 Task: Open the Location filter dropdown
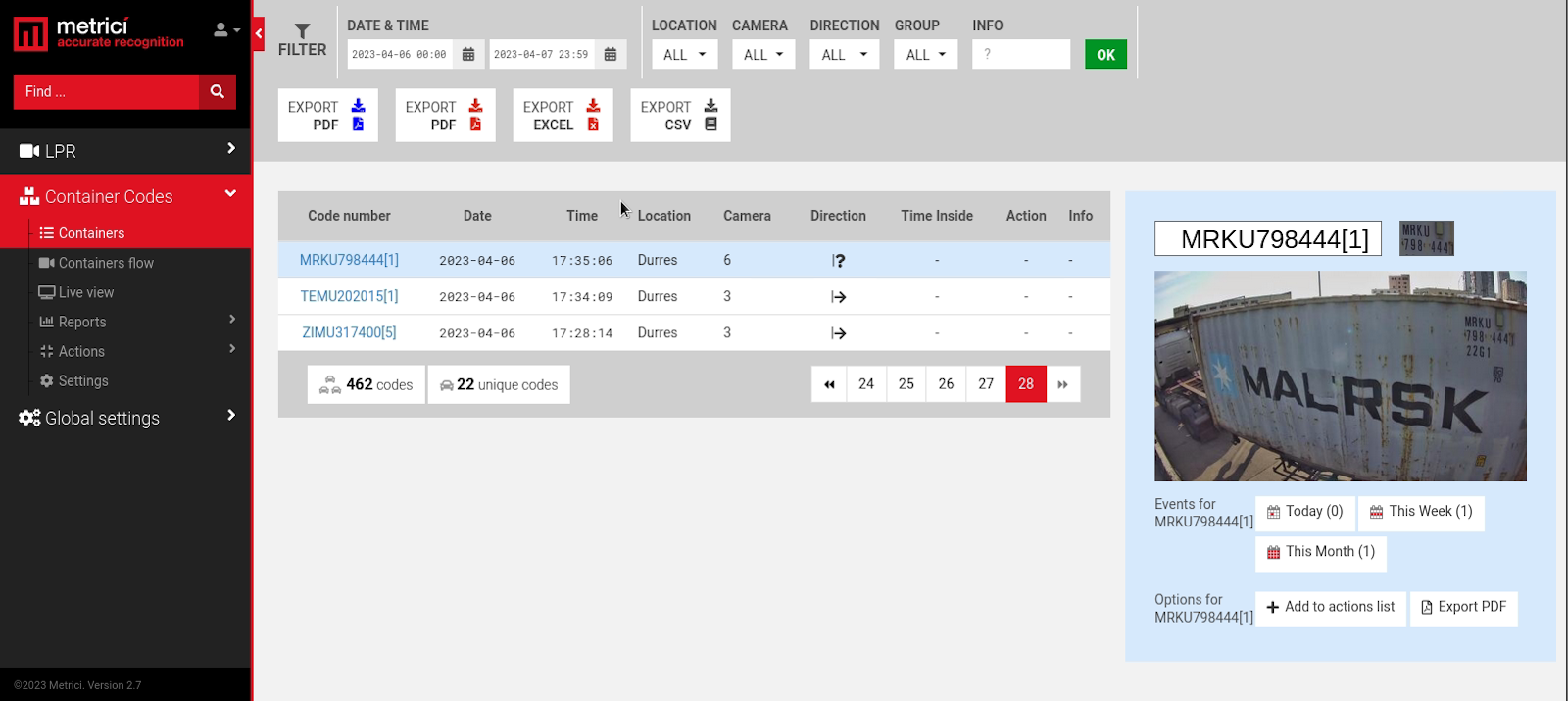(x=684, y=55)
